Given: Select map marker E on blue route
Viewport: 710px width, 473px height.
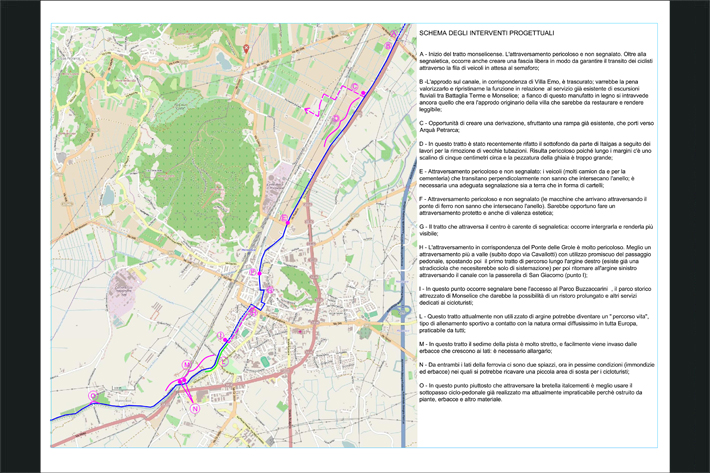Looking at the screenshot, I should [x=285, y=217].
